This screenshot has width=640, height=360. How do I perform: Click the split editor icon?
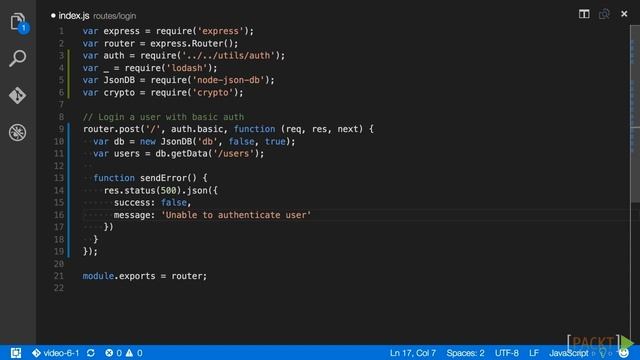coord(584,14)
